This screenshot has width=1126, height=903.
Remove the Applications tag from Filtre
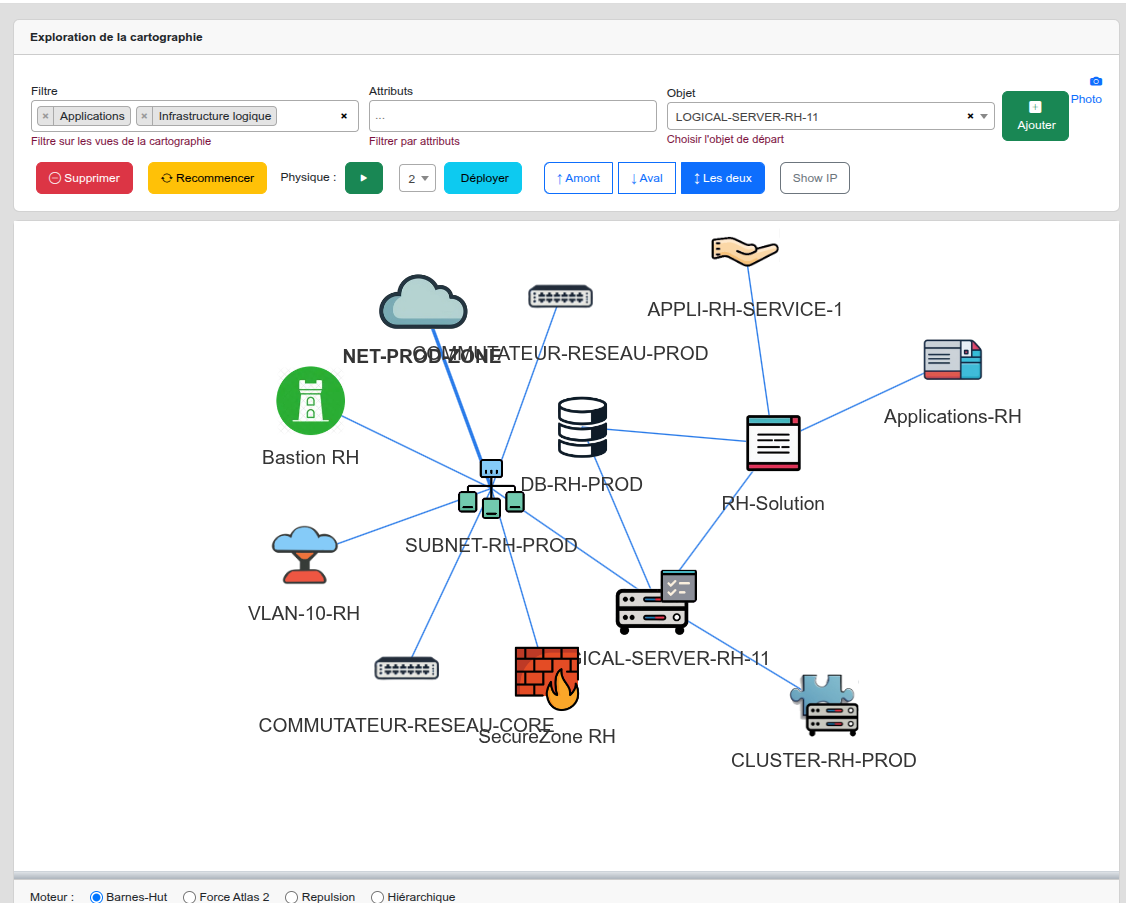[x=45, y=116]
